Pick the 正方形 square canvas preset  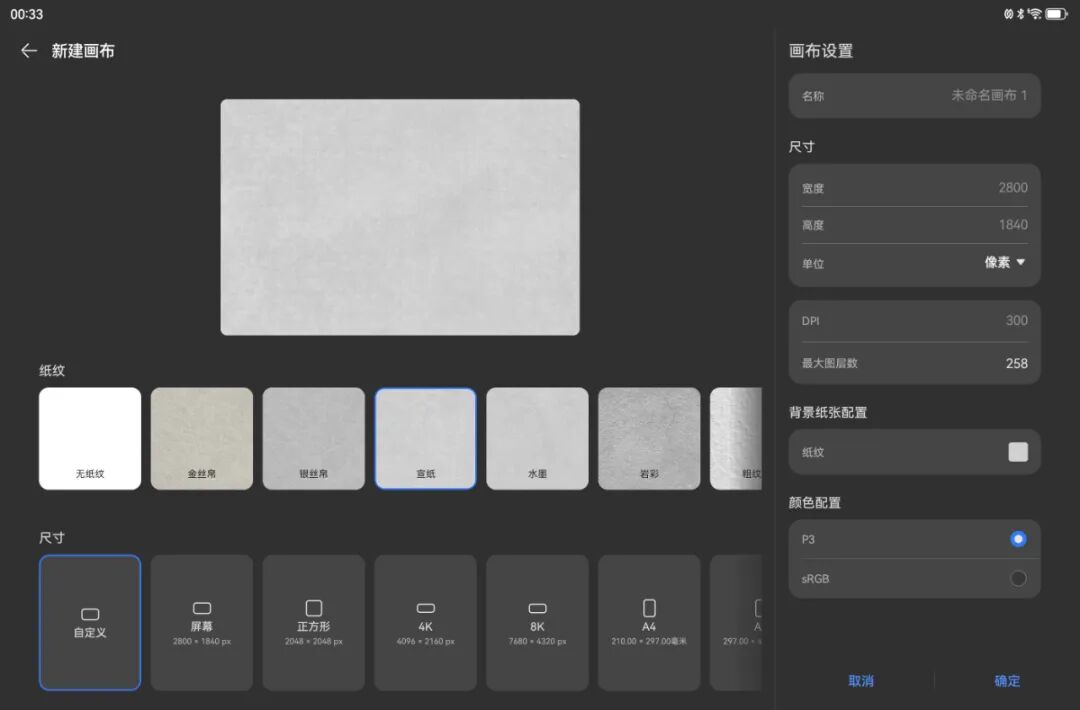pos(313,623)
